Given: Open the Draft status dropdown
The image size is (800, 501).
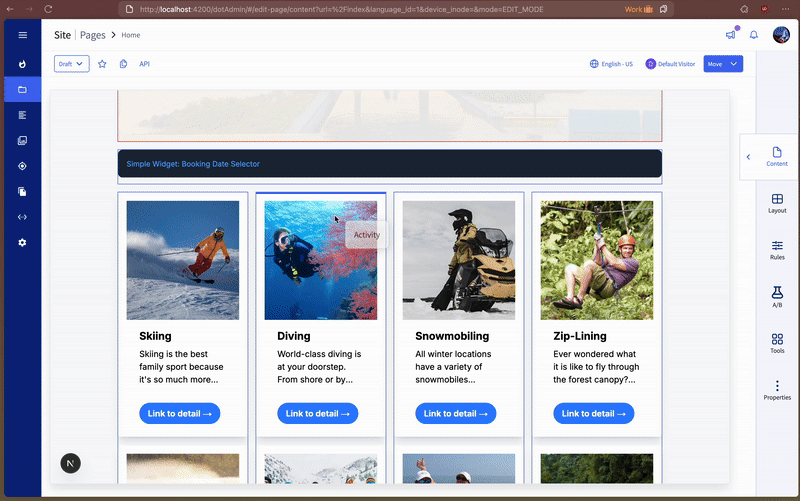Looking at the screenshot, I should [x=71, y=64].
